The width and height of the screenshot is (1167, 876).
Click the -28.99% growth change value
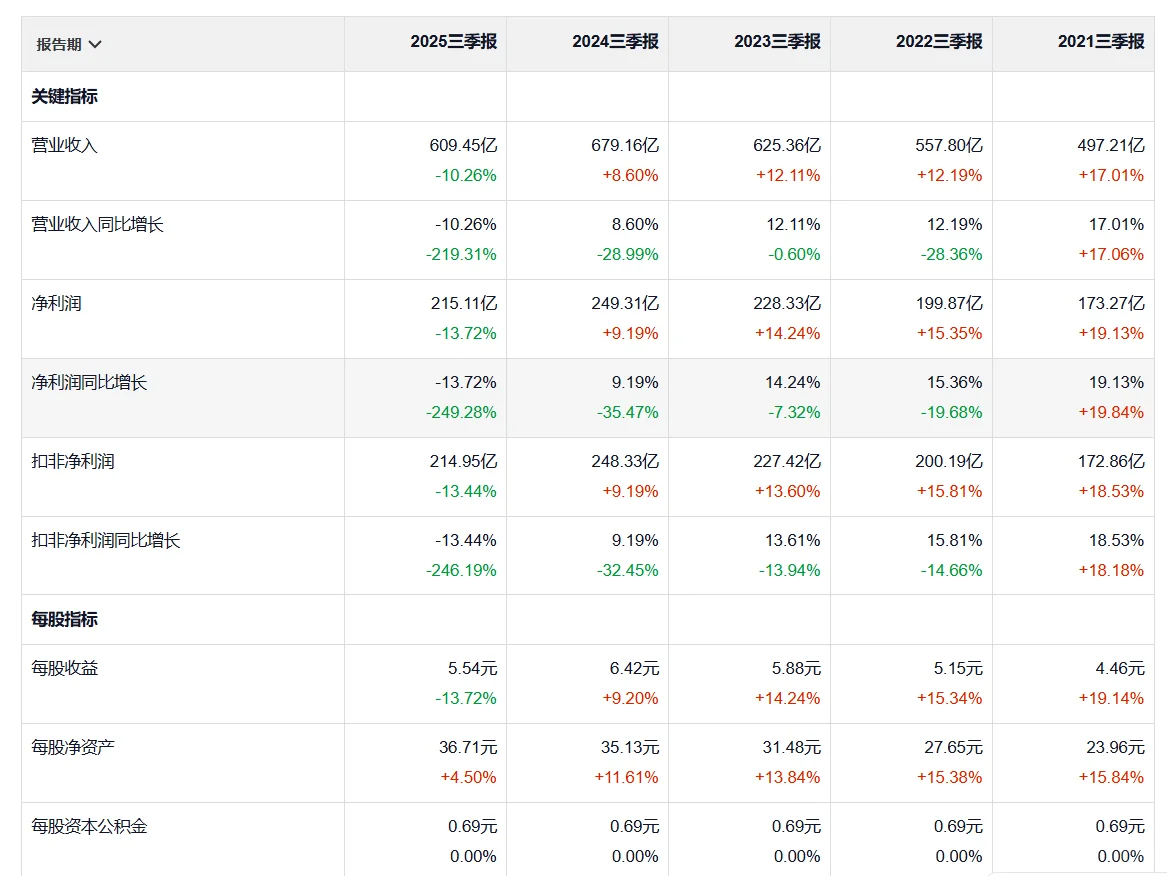coord(627,255)
